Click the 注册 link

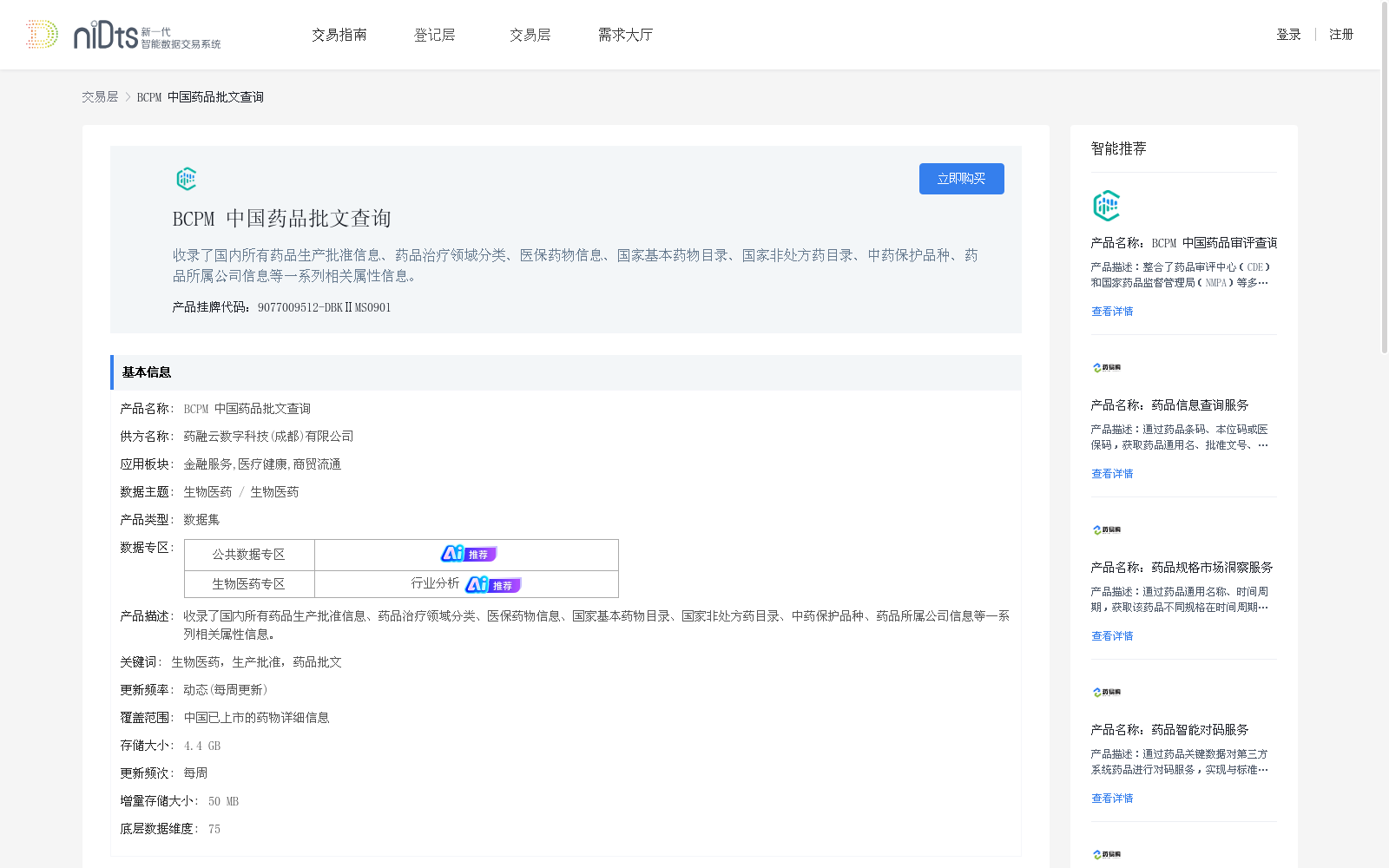click(1341, 35)
